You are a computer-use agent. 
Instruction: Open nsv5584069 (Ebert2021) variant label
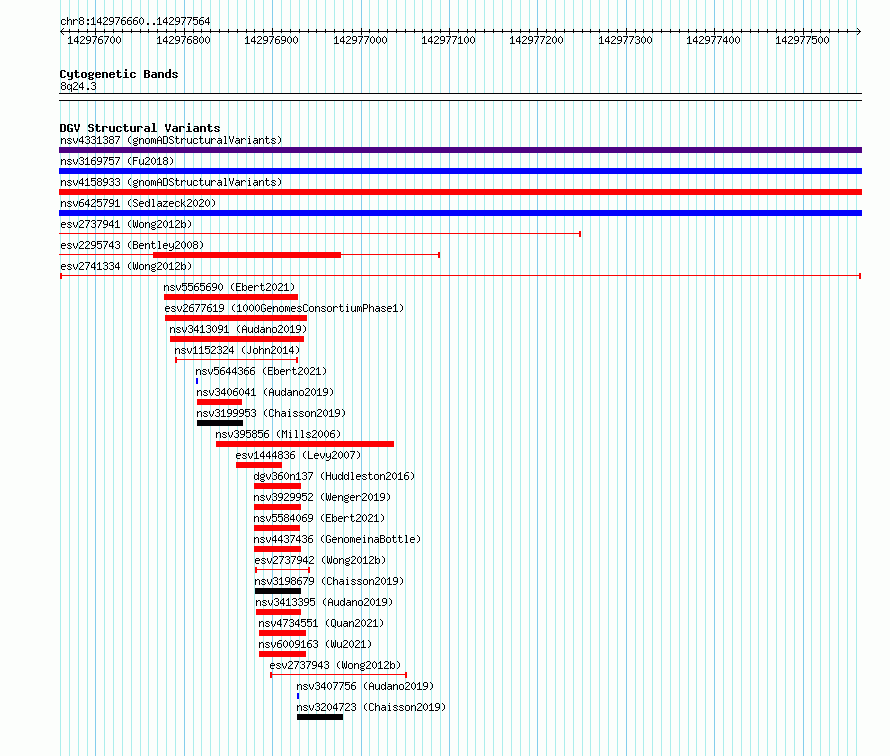click(x=320, y=518)
